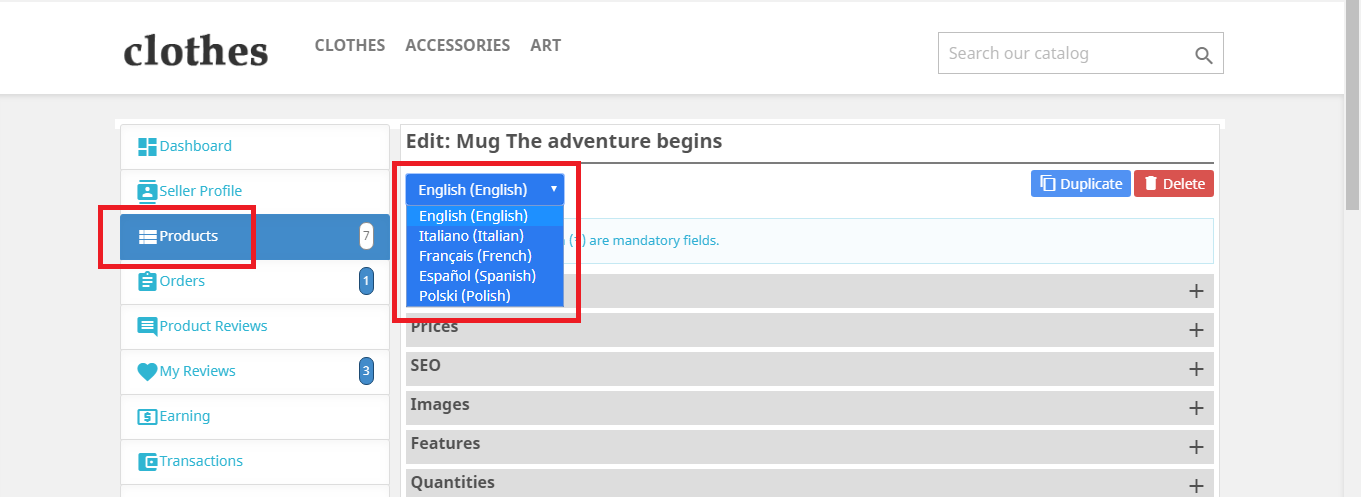
Task: Expand the Features section
Action: pos(1195,447)
